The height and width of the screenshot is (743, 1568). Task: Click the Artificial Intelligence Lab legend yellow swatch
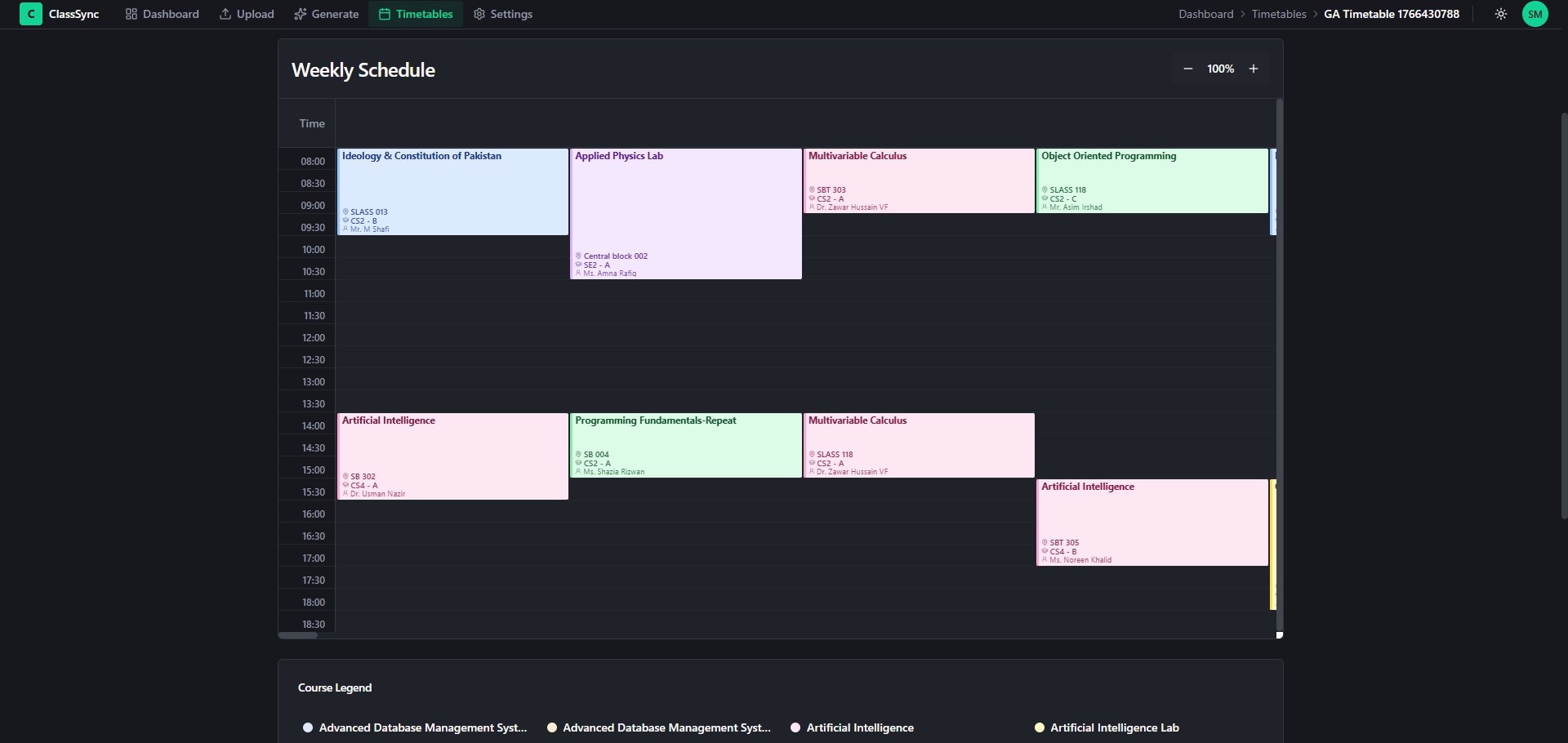coord(1040,727)
